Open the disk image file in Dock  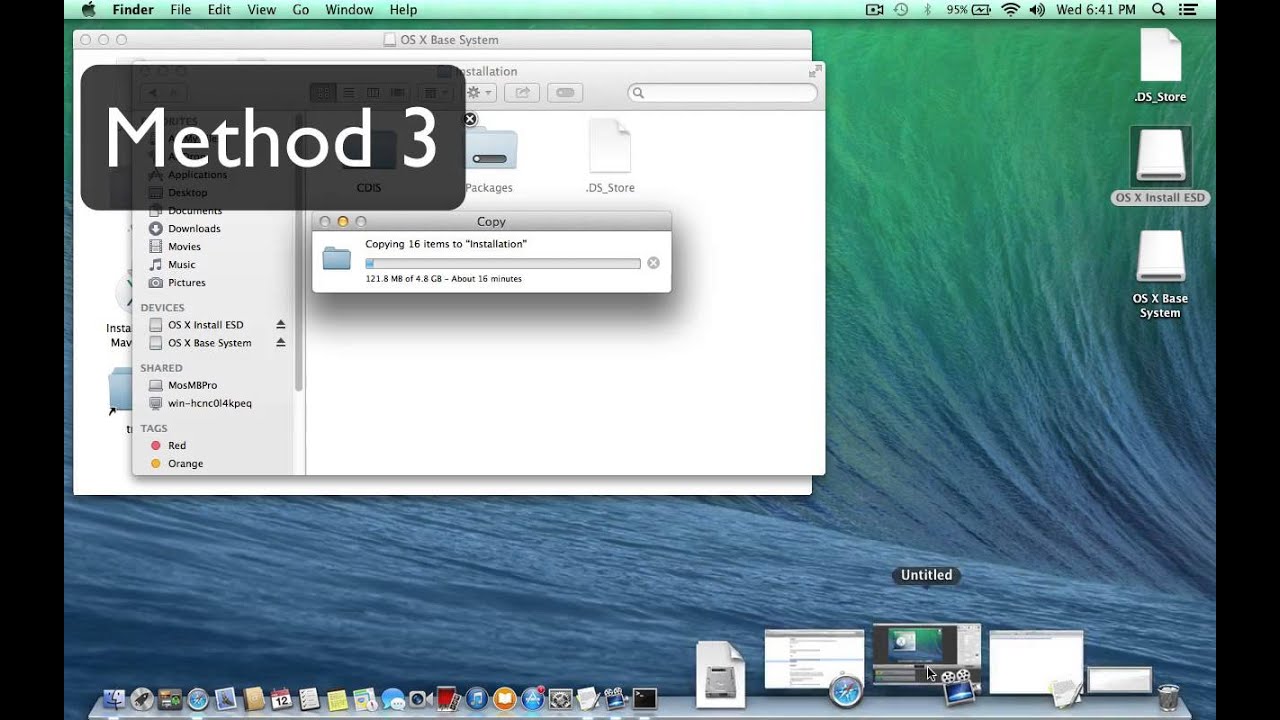click(721, 674)
